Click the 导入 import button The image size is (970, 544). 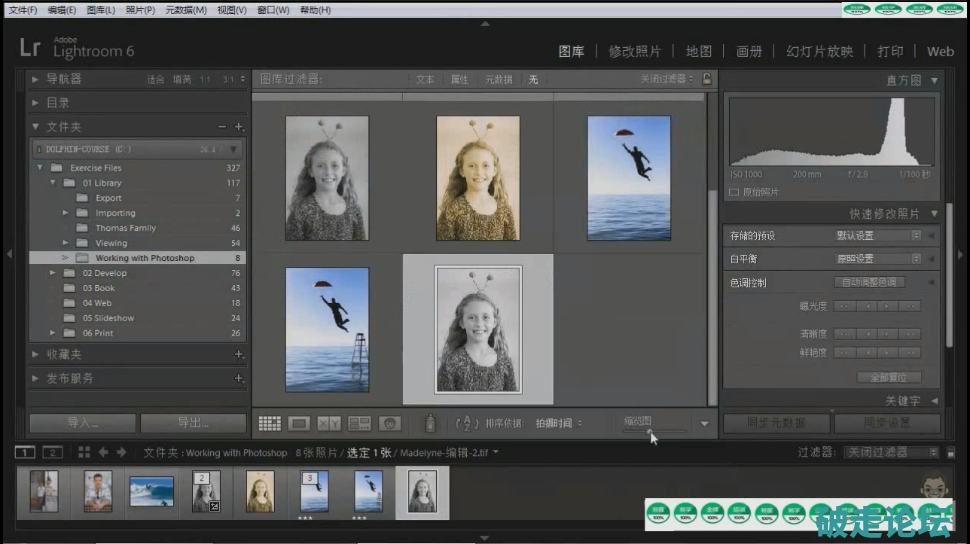[x=82, y=422]
